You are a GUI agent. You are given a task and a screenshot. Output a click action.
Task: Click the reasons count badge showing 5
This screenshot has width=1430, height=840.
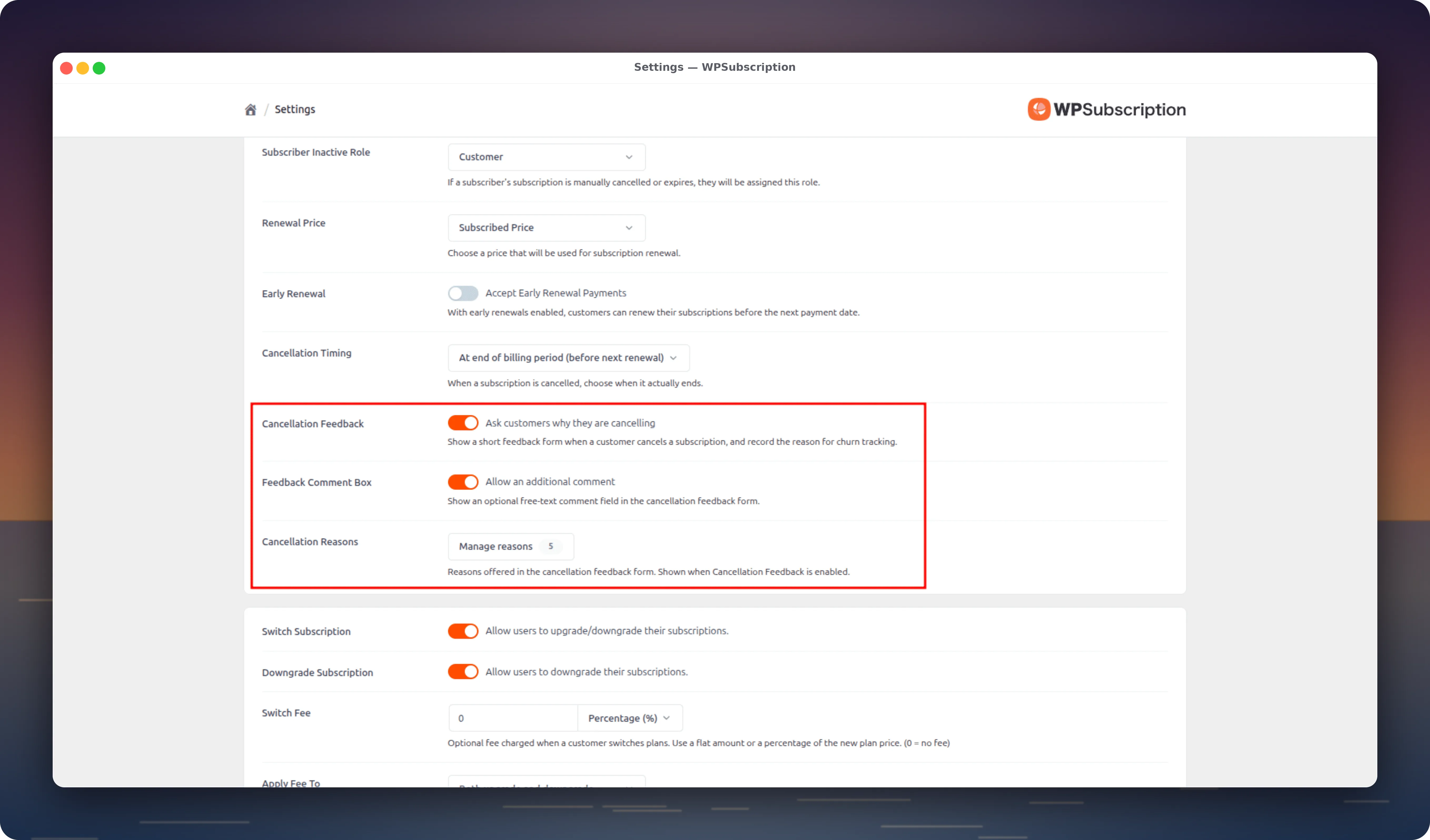click(x=551, y=546)
